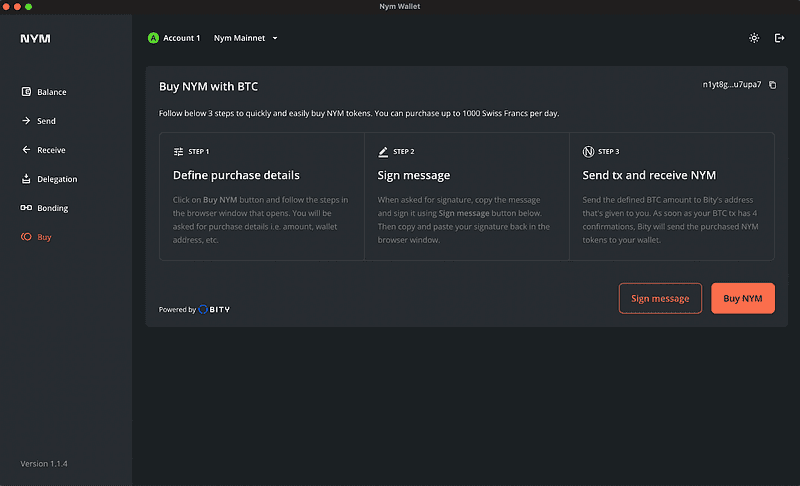Screen dimensions: 800x486
Task: Go to the Bonding section
Action: (53, 208)
